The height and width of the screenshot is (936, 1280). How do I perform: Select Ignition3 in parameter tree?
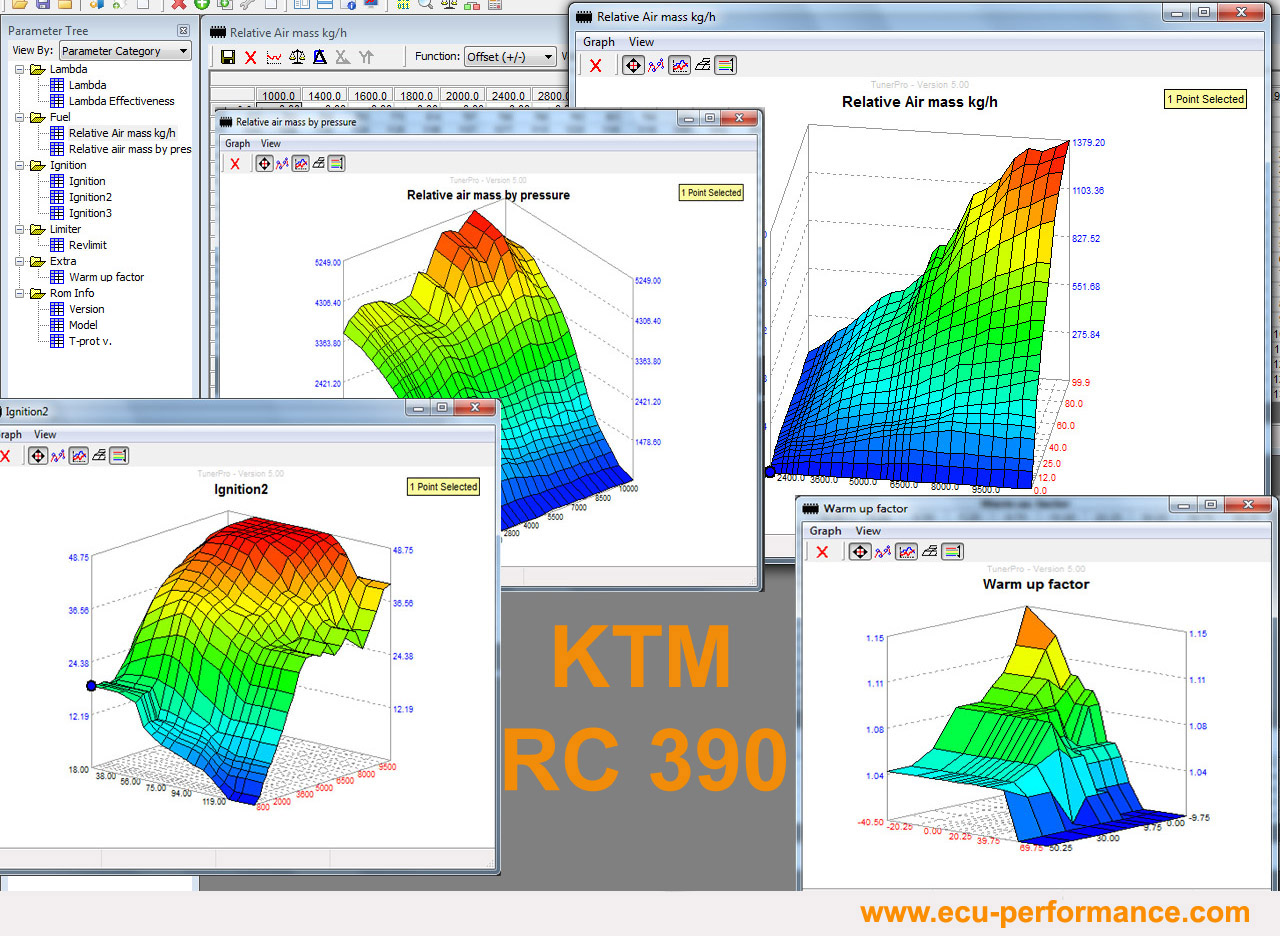pos(90,213)
